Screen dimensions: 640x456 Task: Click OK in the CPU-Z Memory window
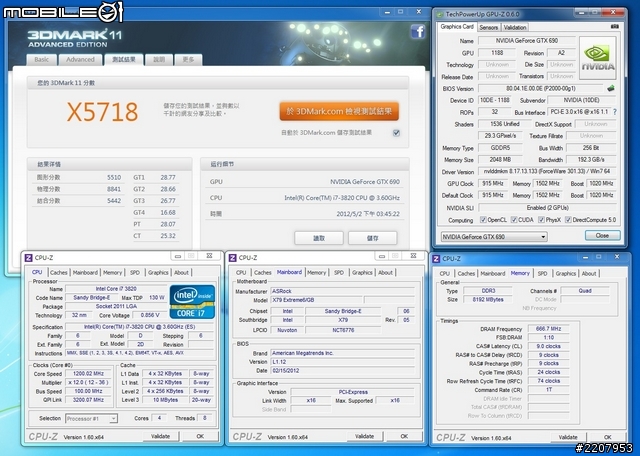point(607,437)
